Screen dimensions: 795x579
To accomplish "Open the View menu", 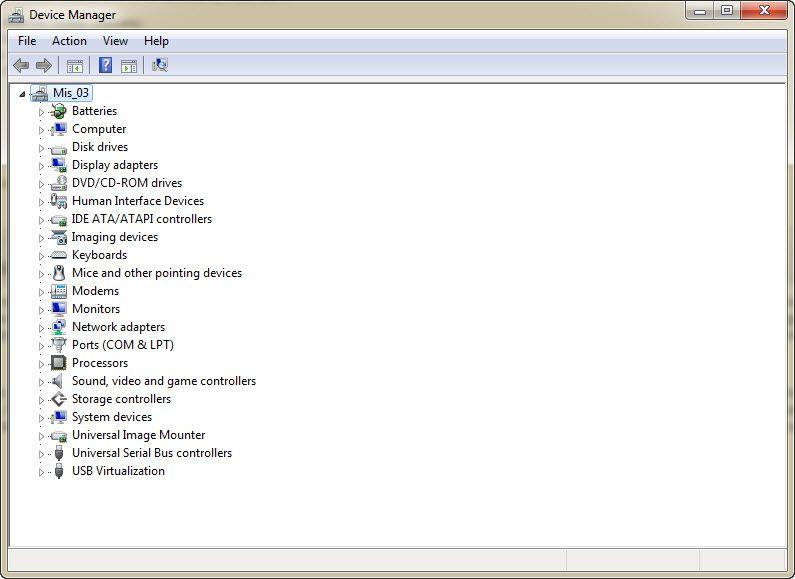I will pos(115,41).
